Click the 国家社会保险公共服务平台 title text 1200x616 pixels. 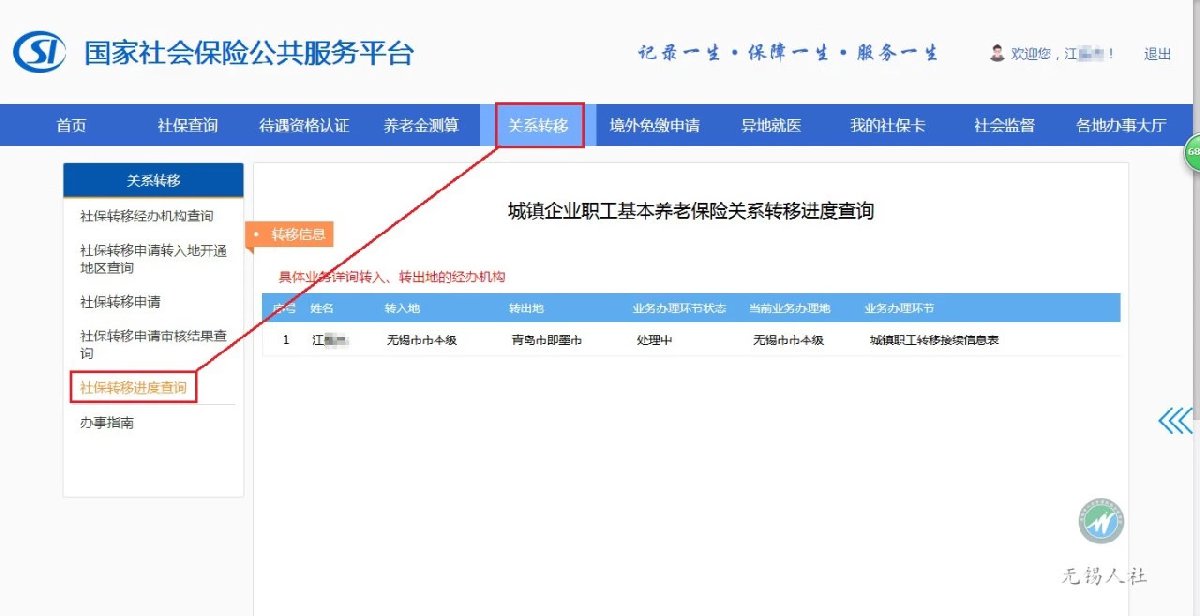249,53
